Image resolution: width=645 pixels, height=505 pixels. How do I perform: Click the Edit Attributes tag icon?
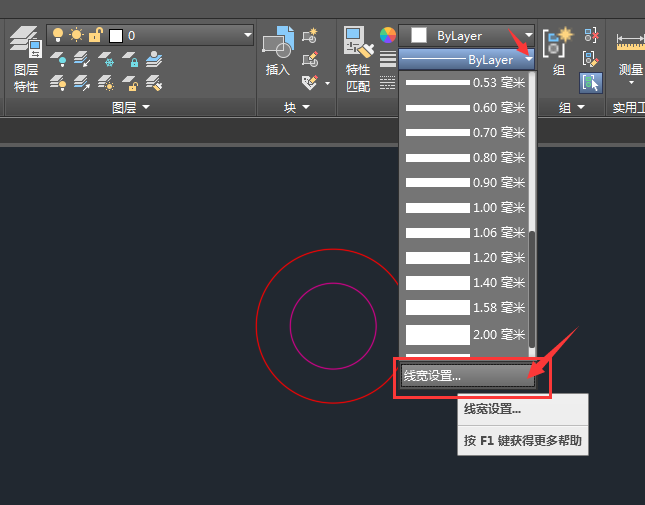coord(310,83)
